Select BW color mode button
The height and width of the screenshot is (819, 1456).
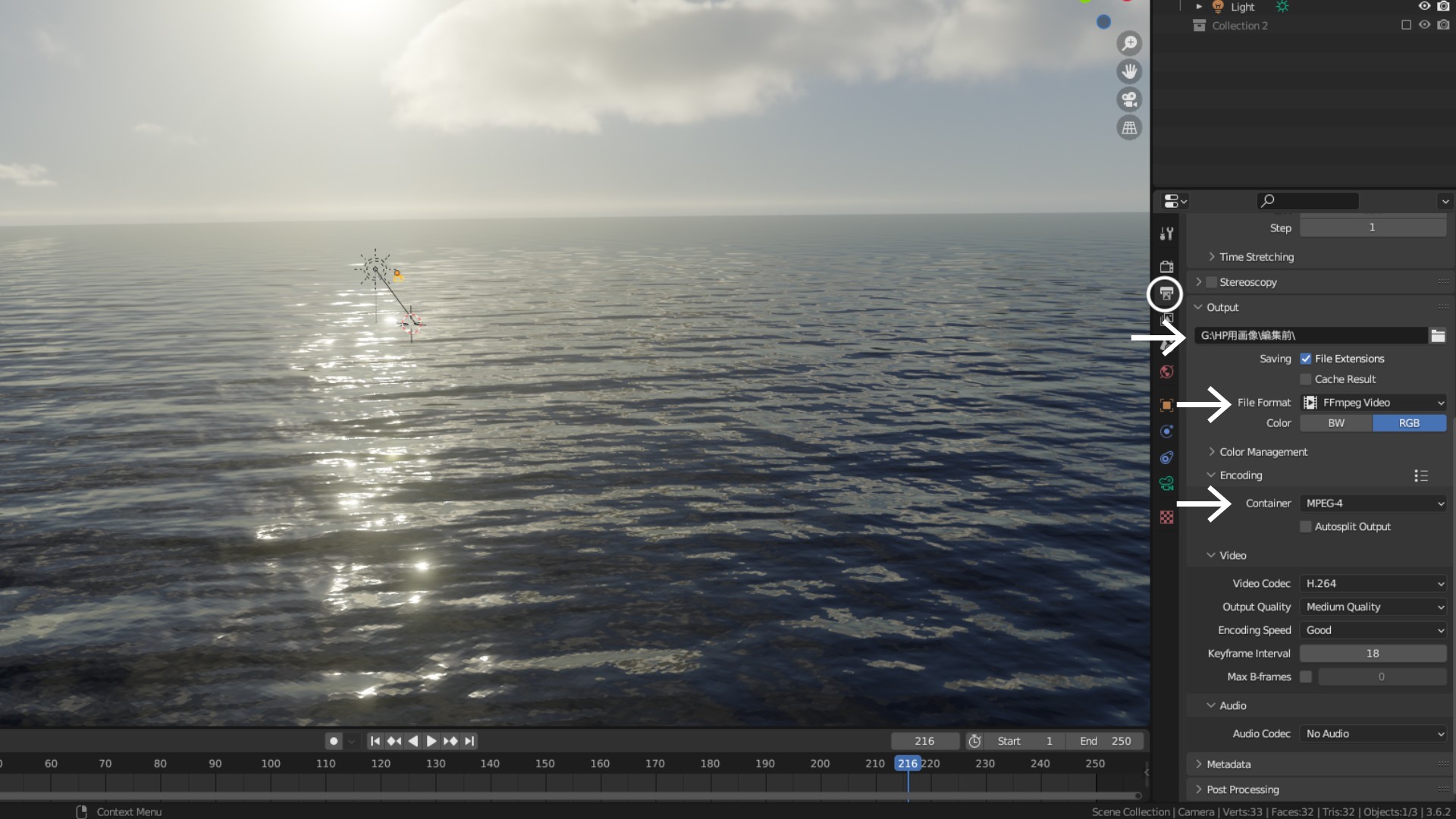pos(1335,423)
